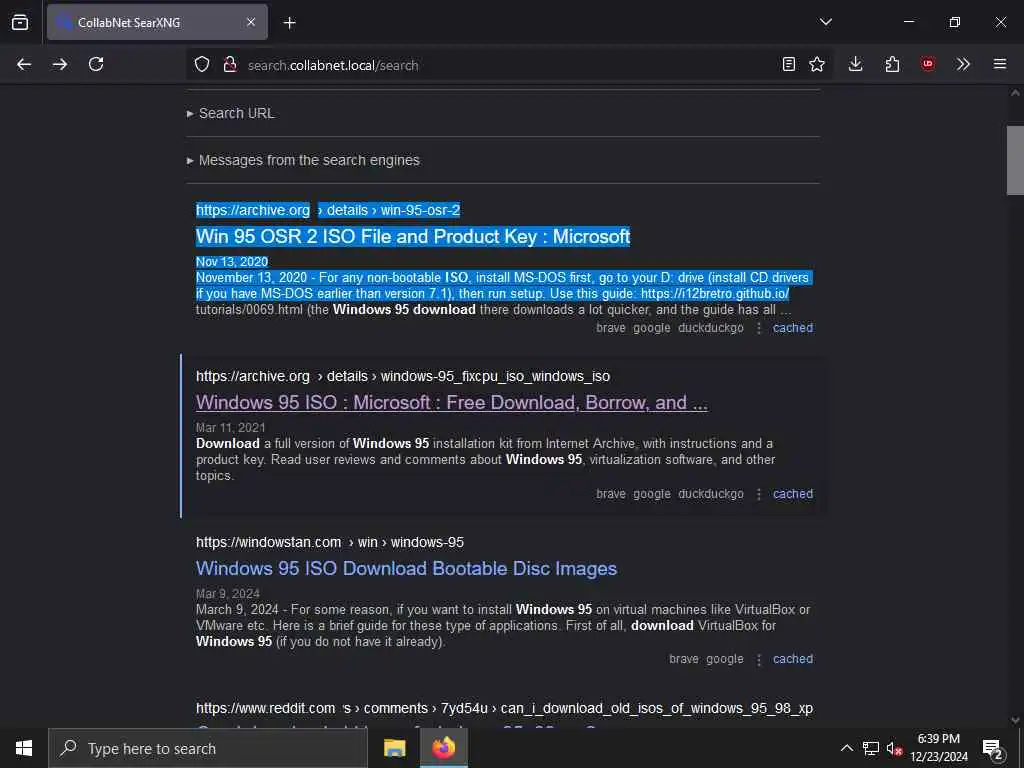
Task: Click the Nov 13, 2020 date text
Action: [232, 261]
